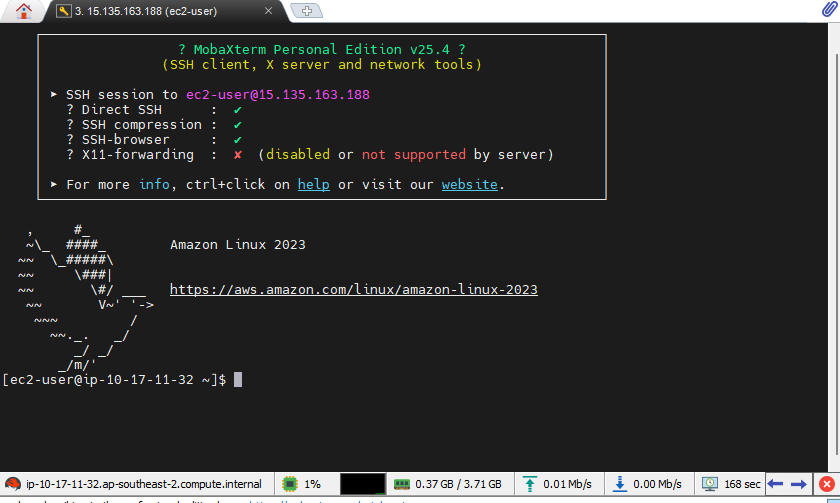Close the monitoring bar with red X
The image size is (840, 503).
click(827, 484)
